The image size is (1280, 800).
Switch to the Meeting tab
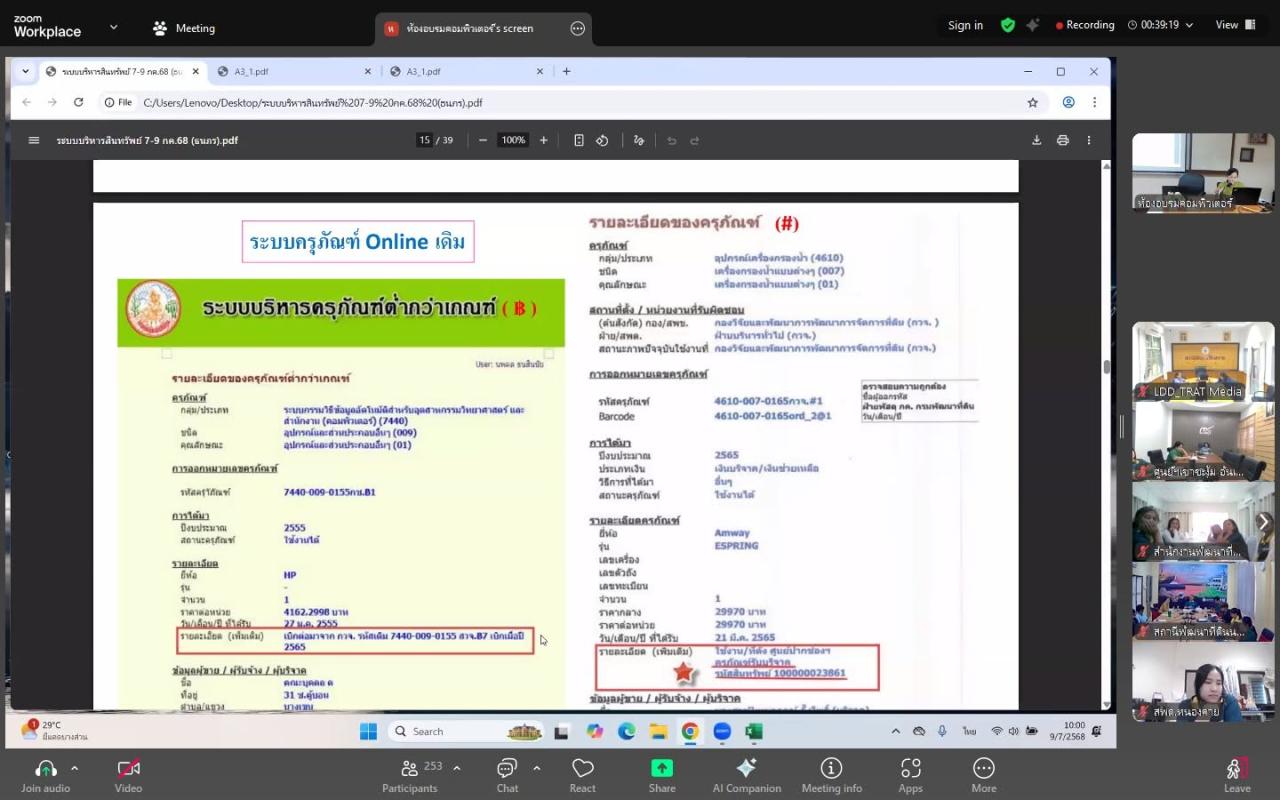pos(184,28)
